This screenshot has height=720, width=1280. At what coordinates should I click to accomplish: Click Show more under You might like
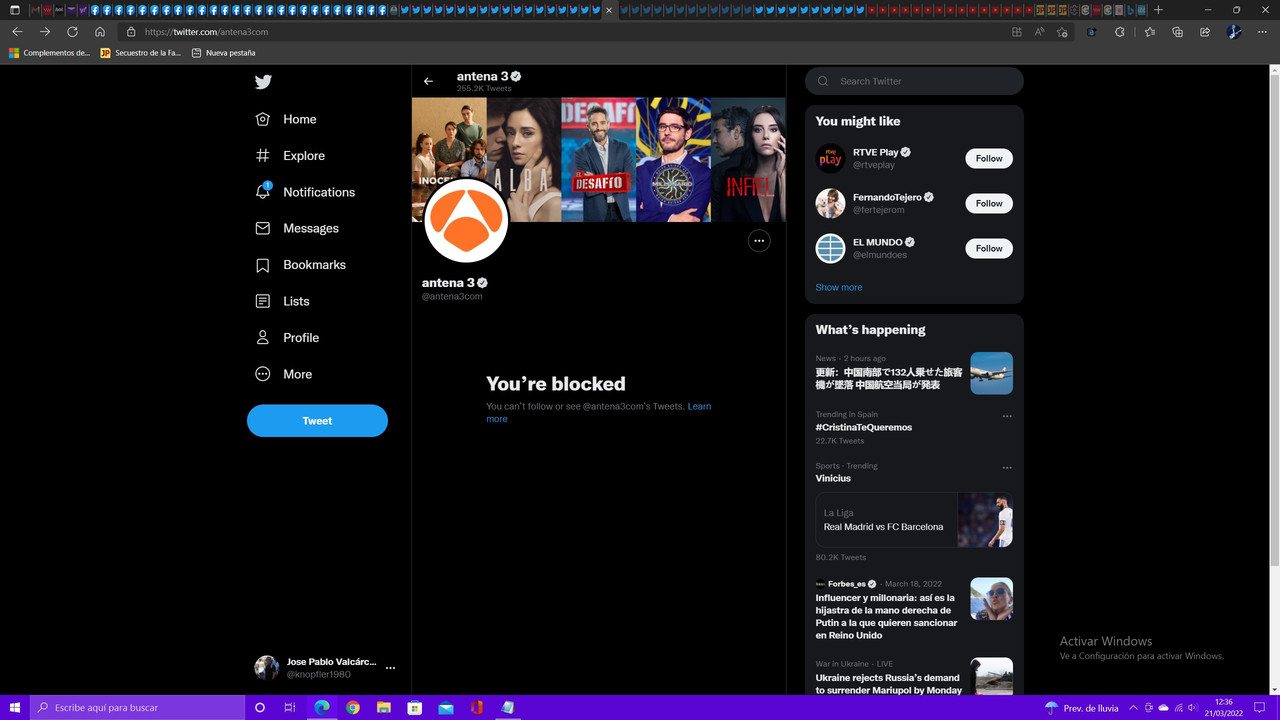pos(838,287)
